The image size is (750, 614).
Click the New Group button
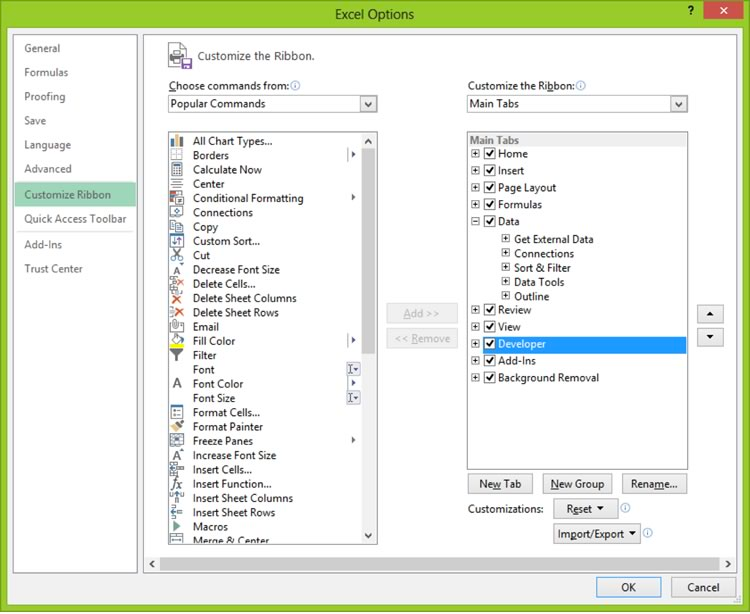click(x=577, y=484)
